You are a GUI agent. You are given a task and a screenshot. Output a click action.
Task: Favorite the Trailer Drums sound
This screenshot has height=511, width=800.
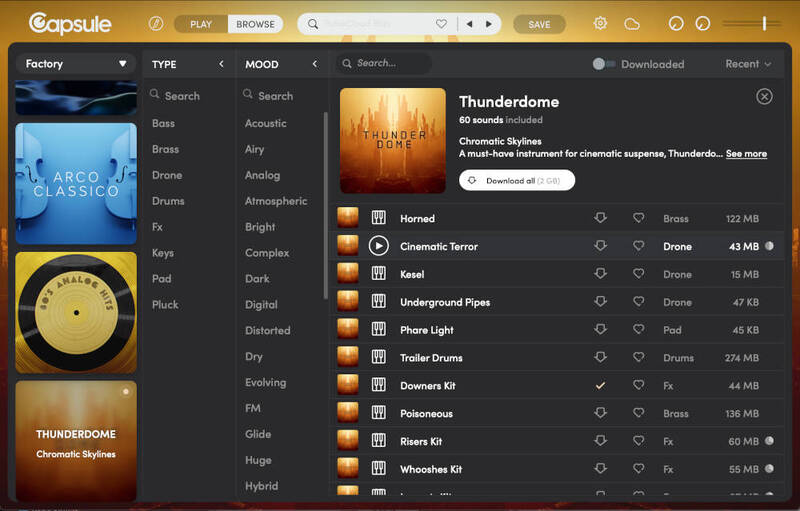pos(638,357)
